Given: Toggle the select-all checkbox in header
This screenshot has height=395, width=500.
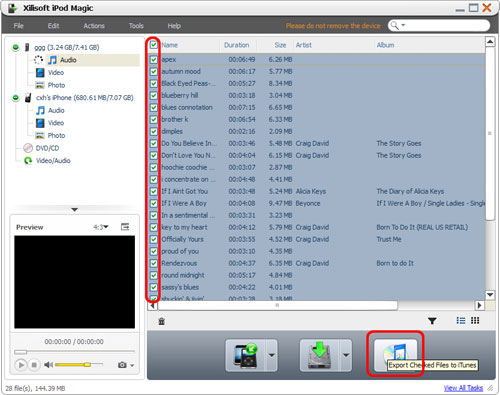Looking at the screenshot, I should click(x=153, y=45).
